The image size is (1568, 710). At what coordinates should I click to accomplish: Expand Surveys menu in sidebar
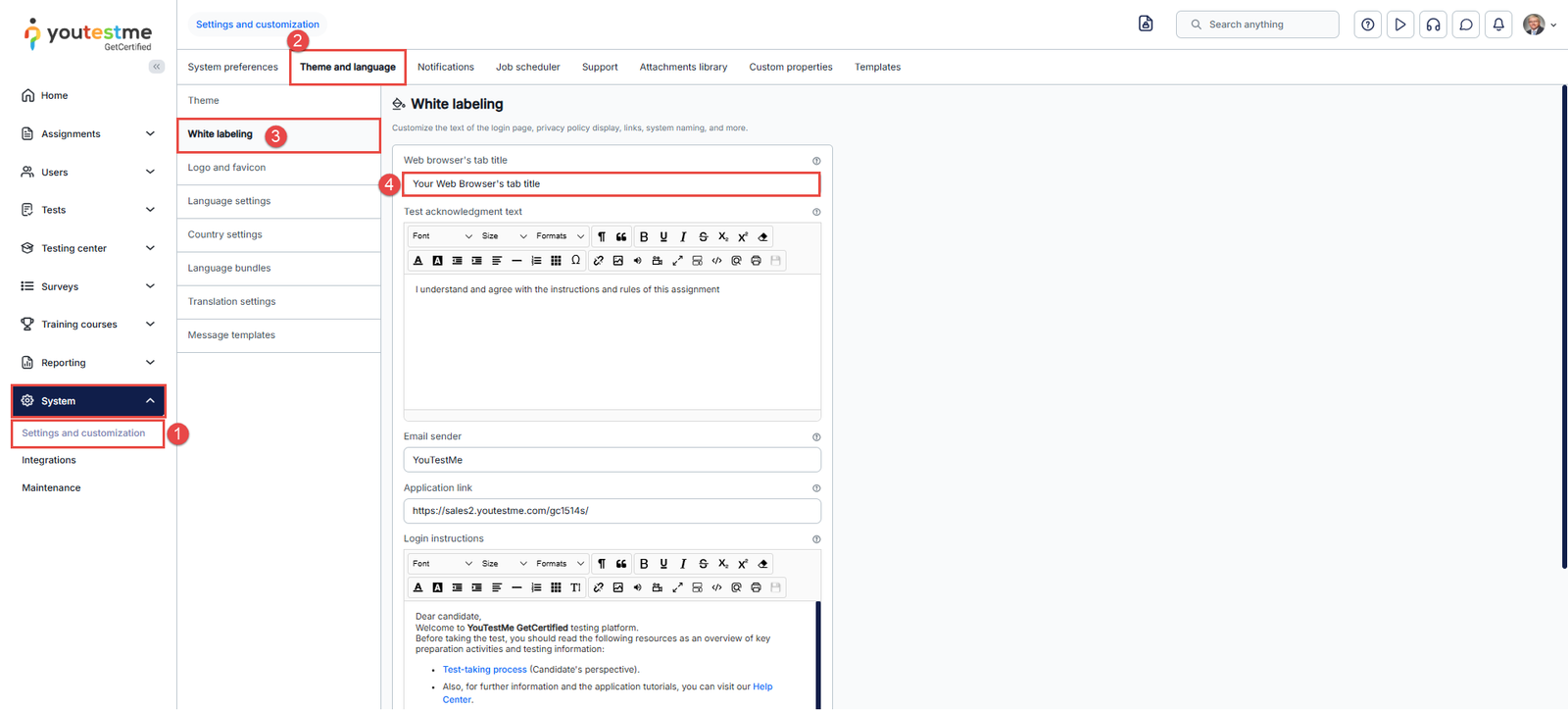click(88, 286)
